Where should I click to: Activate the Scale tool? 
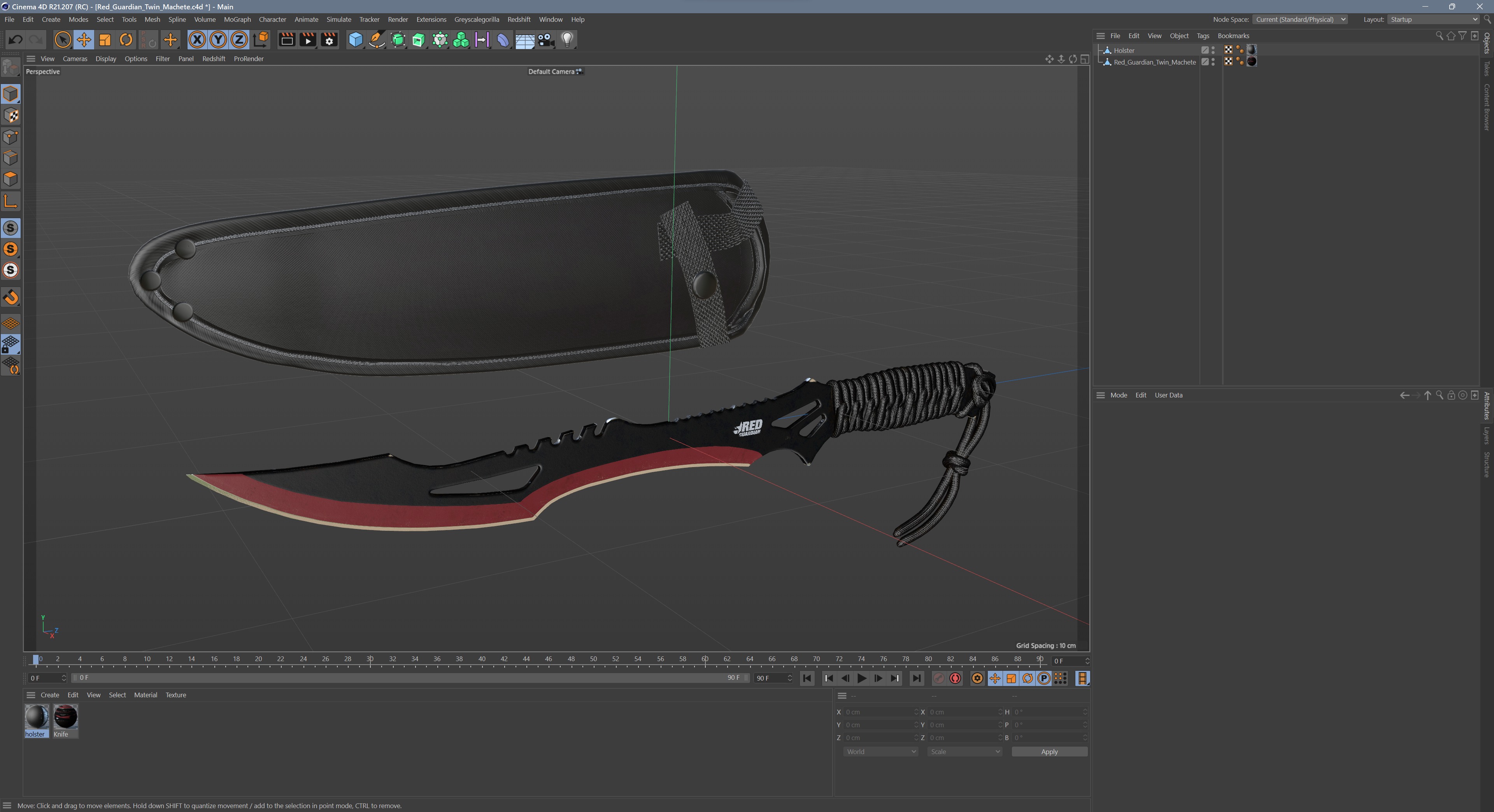point(105,39)
